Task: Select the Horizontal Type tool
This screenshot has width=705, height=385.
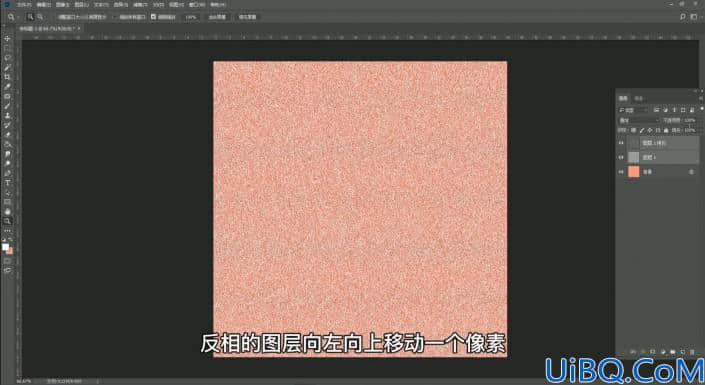Action: click(7, 183)
